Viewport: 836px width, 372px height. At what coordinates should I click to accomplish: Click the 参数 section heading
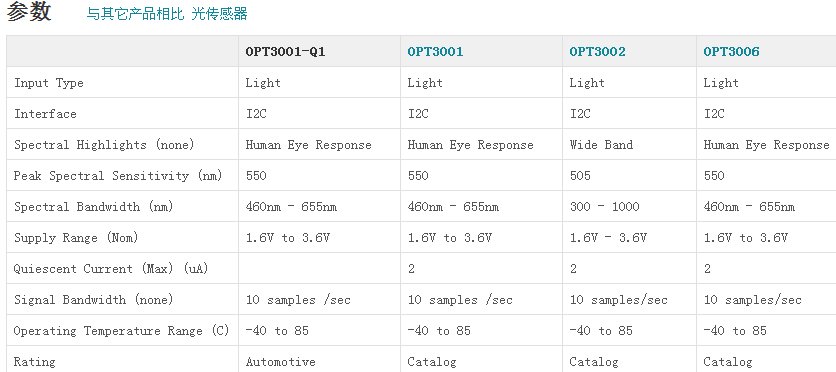[29, 12]
